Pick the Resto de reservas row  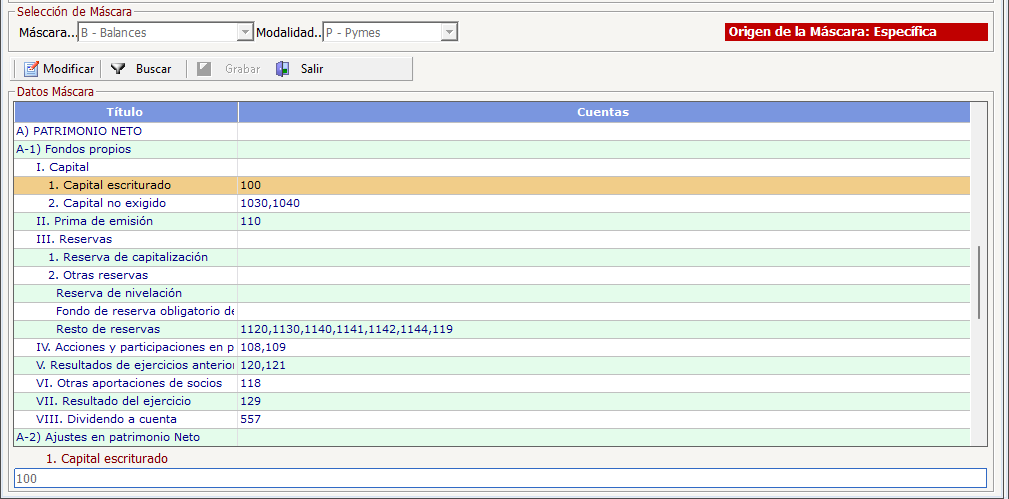pyautogui.click(x=492, y=330)
